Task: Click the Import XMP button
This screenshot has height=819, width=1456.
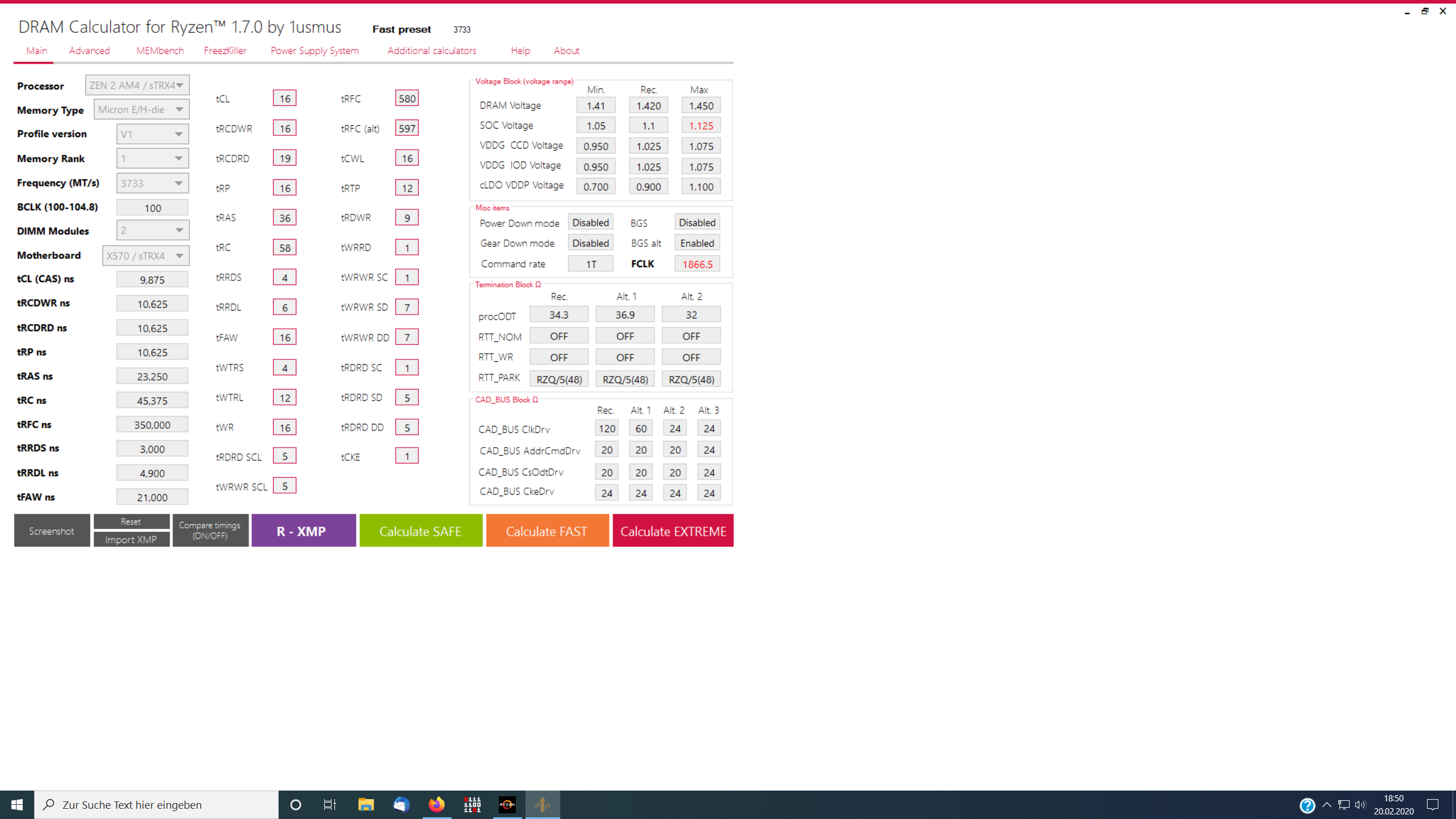Action: coord(131,539)
